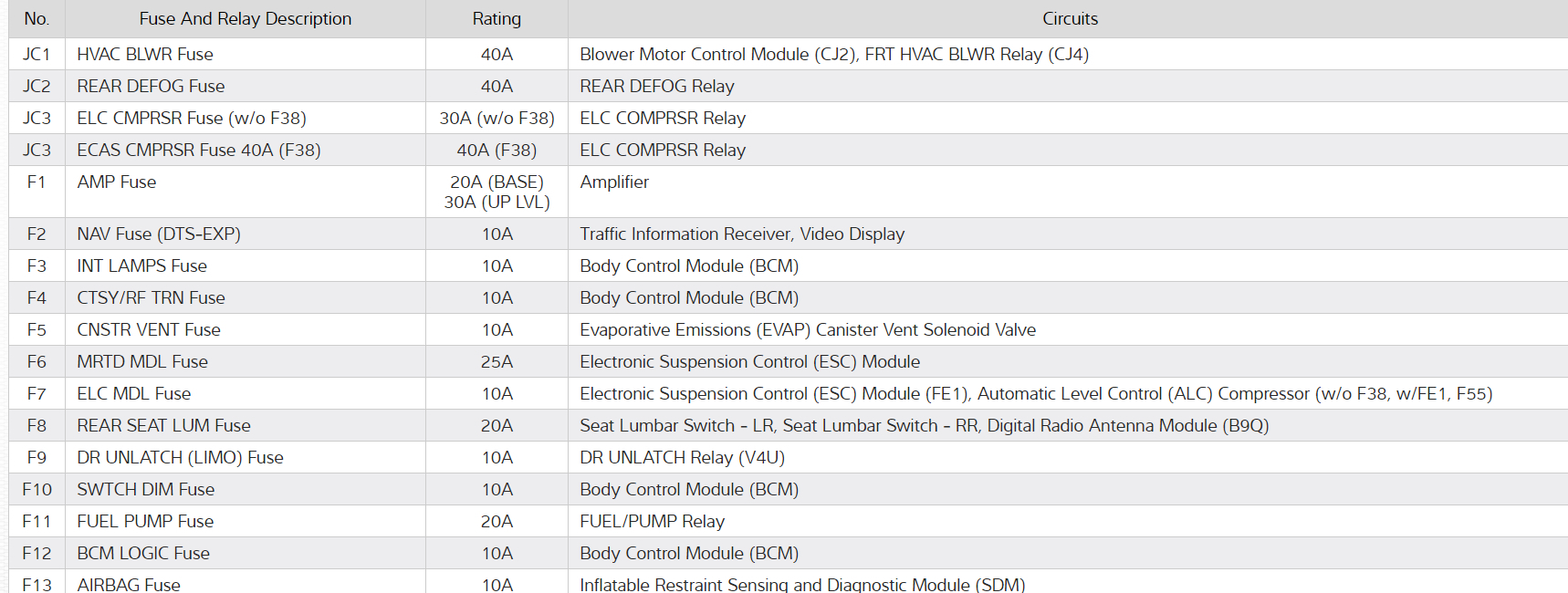Click the "Fuse And Relay Description" column header
Screen dimensions: 1568x593
pyautogui.click(x=245, y=18)
